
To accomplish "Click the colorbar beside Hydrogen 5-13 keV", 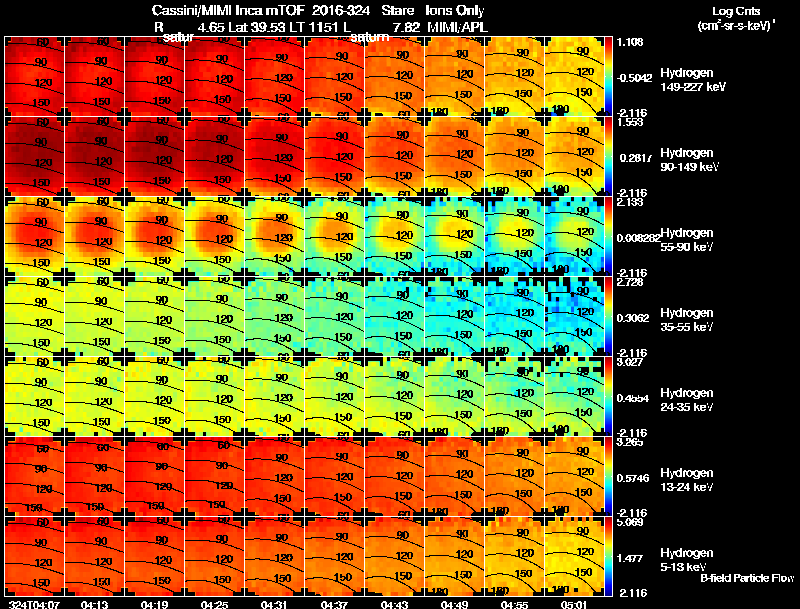I will 608,557.
